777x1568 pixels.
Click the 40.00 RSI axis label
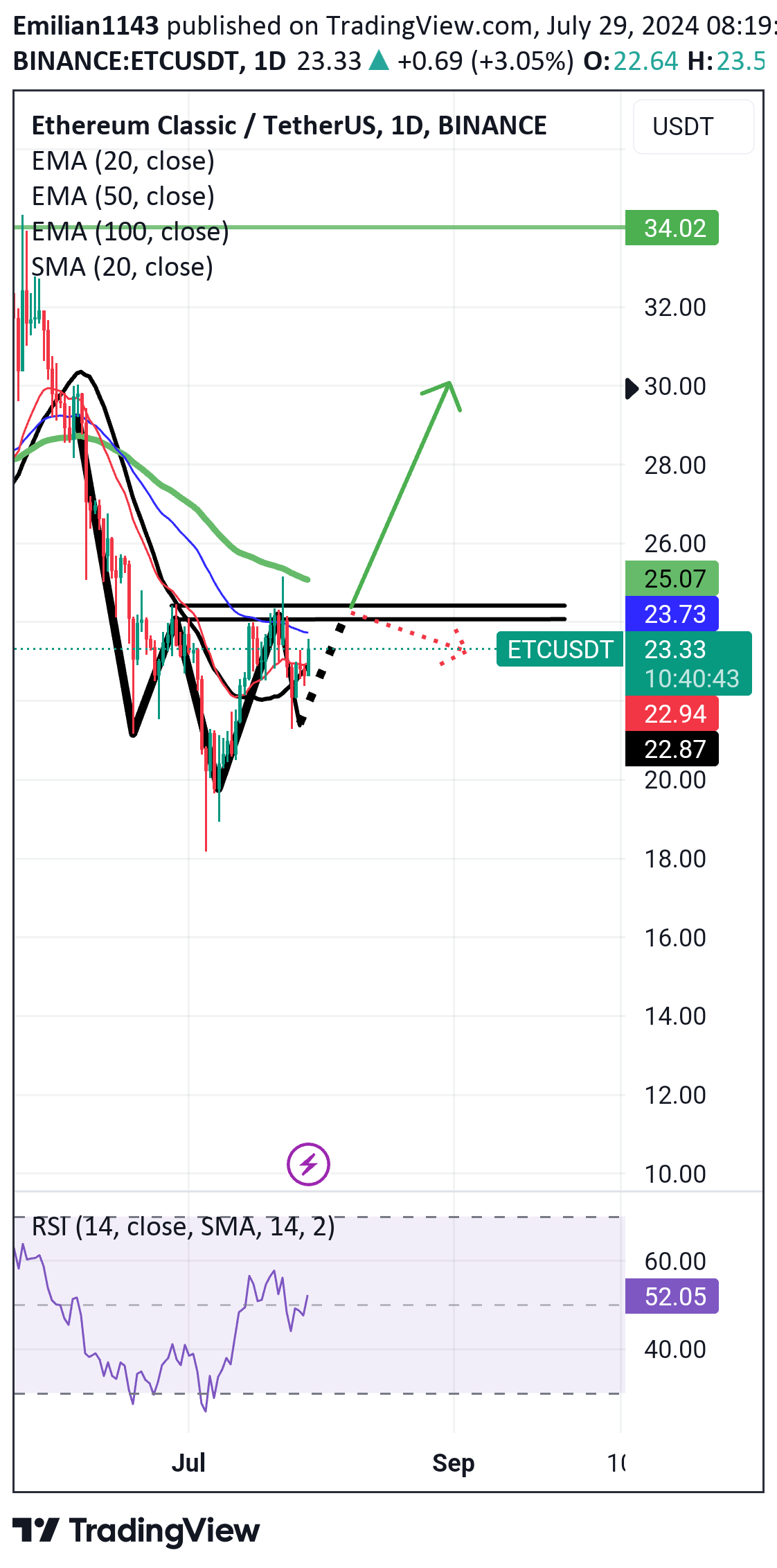(675, 1349)
